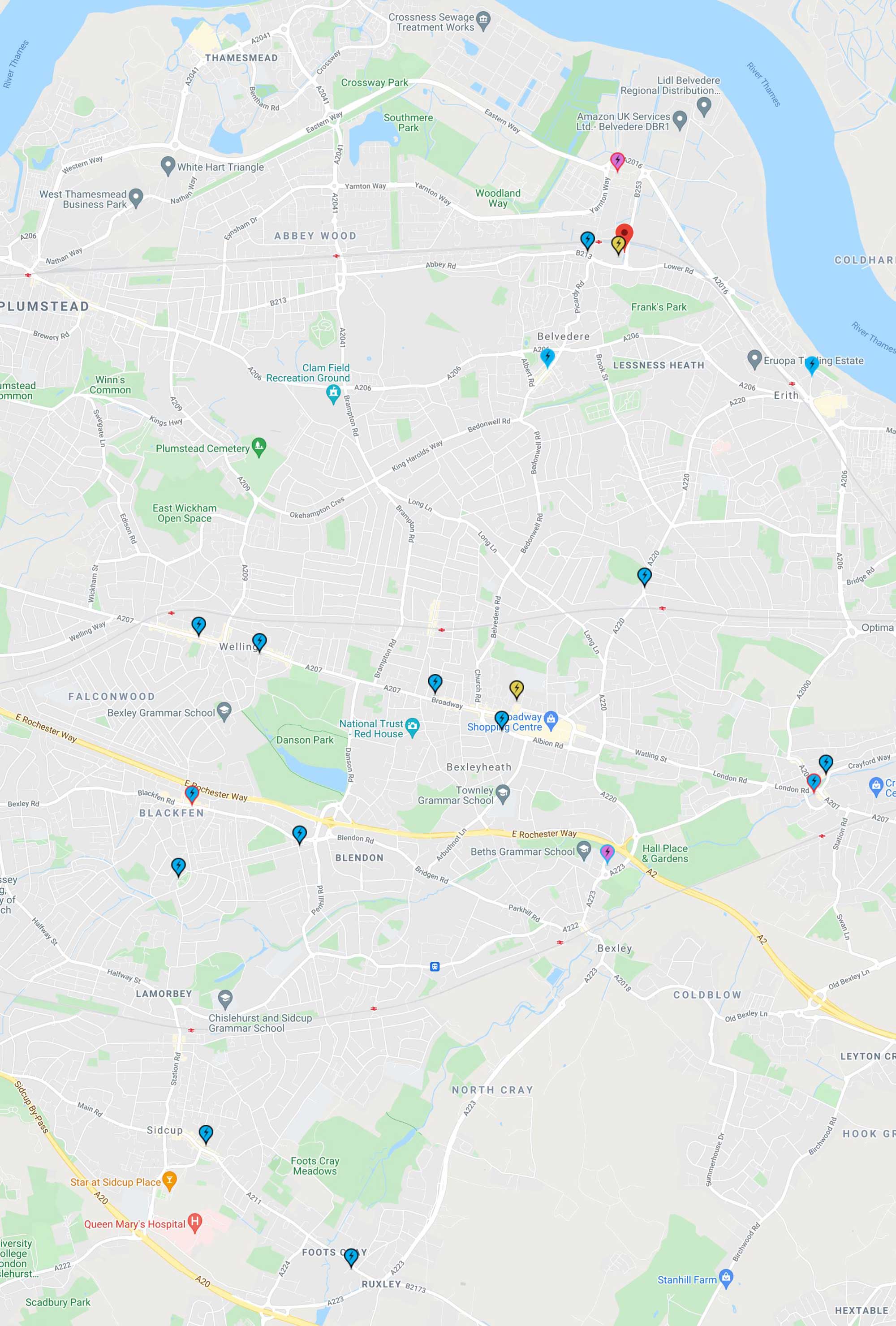This screenshot has width=896, height=1326.
Task: Click the charger pin at Foots Cray
Action: coord(351,1257)
